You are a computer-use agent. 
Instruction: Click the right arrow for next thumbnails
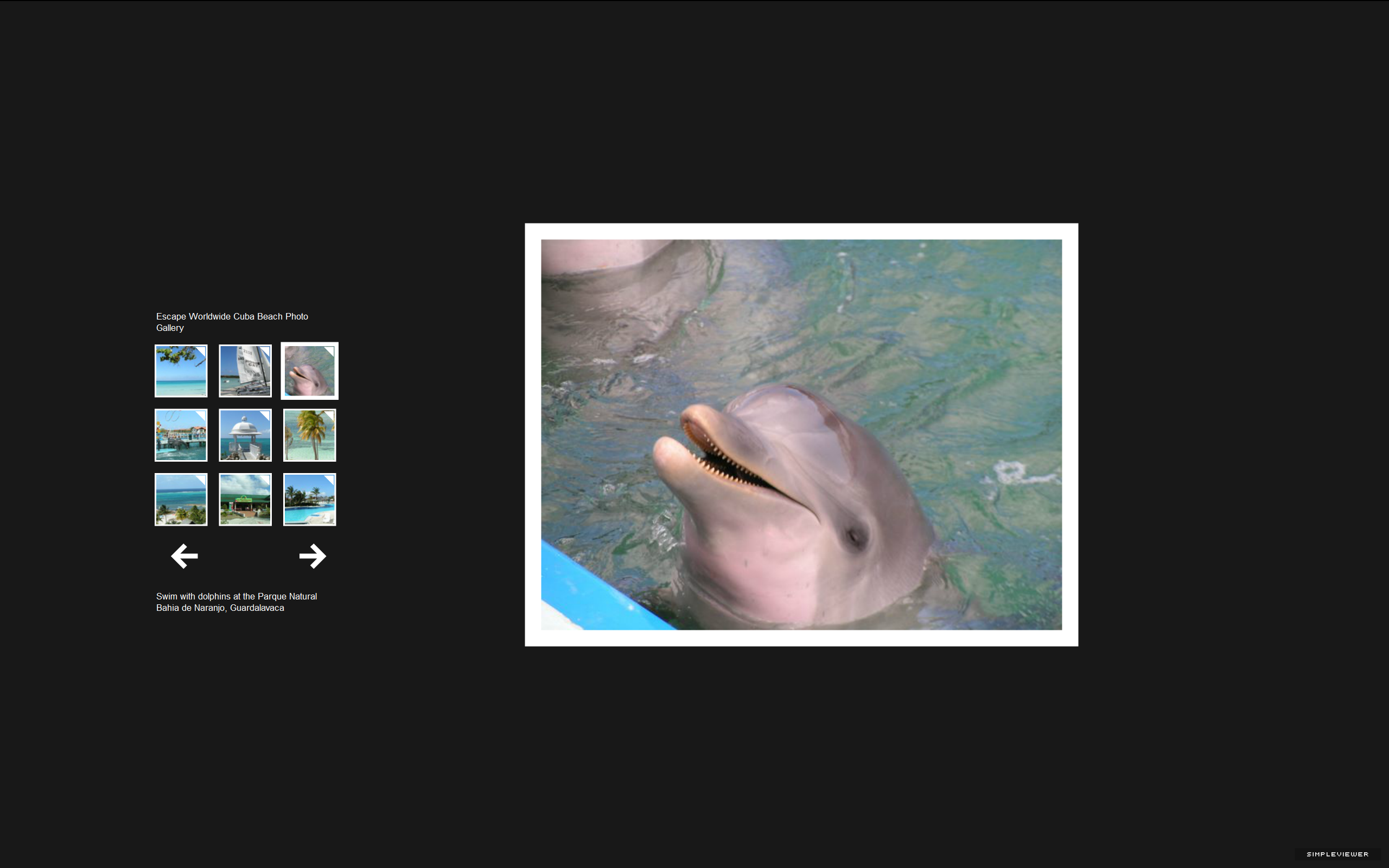(313, 556)
